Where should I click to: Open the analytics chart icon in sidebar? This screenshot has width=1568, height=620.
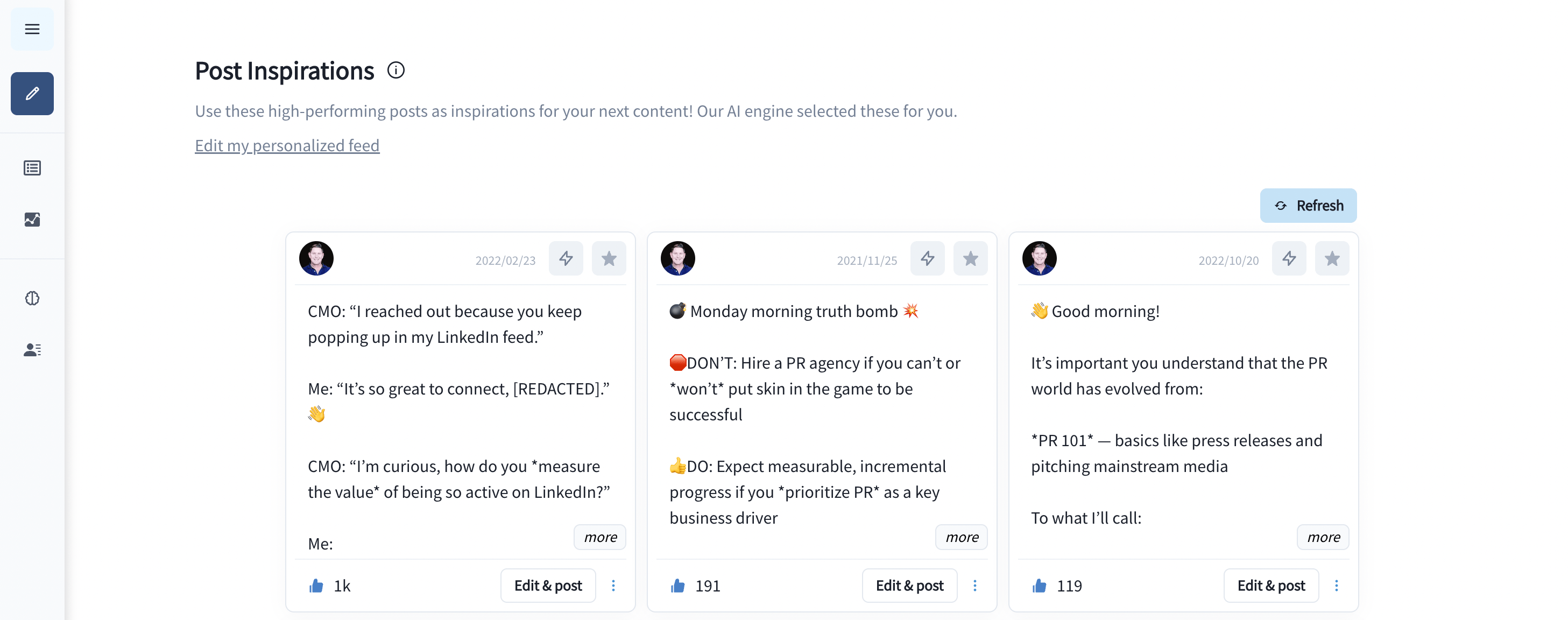32,219
